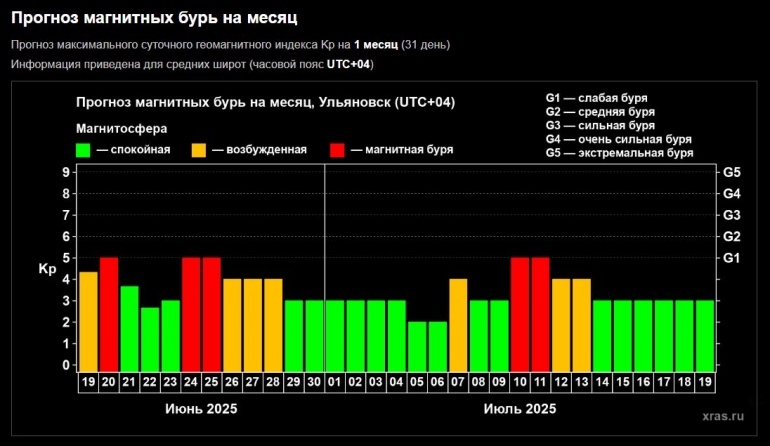Click the G5 label on right axis
Image resolution: width=770 pixels, height=446 pixels.
[x=730, y=172]
